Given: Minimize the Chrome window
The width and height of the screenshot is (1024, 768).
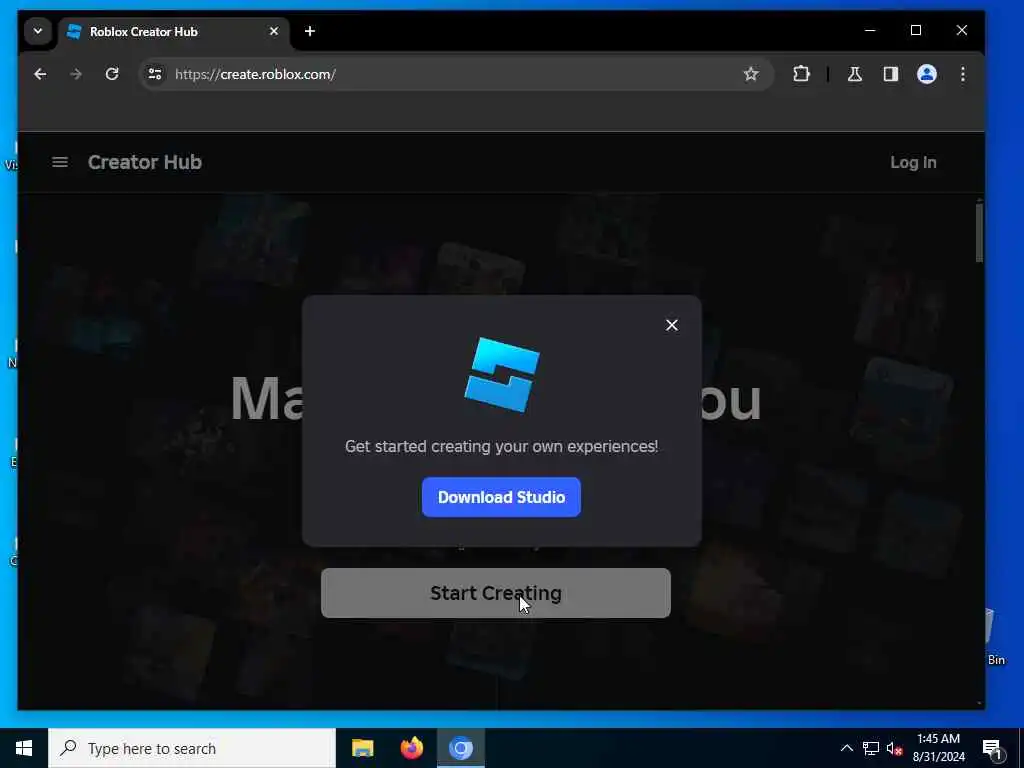Looking at the screenshot, I should click(870, 30).
